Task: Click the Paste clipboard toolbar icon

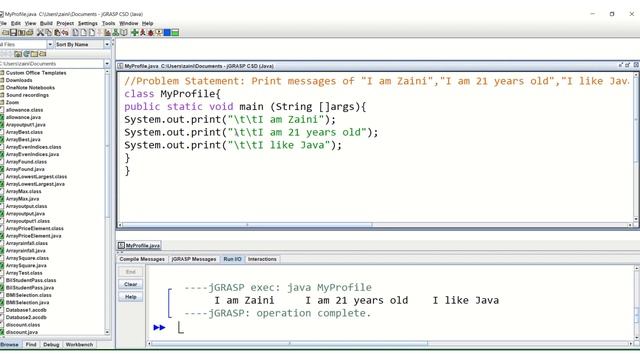Action: click(x=57, y=32)
